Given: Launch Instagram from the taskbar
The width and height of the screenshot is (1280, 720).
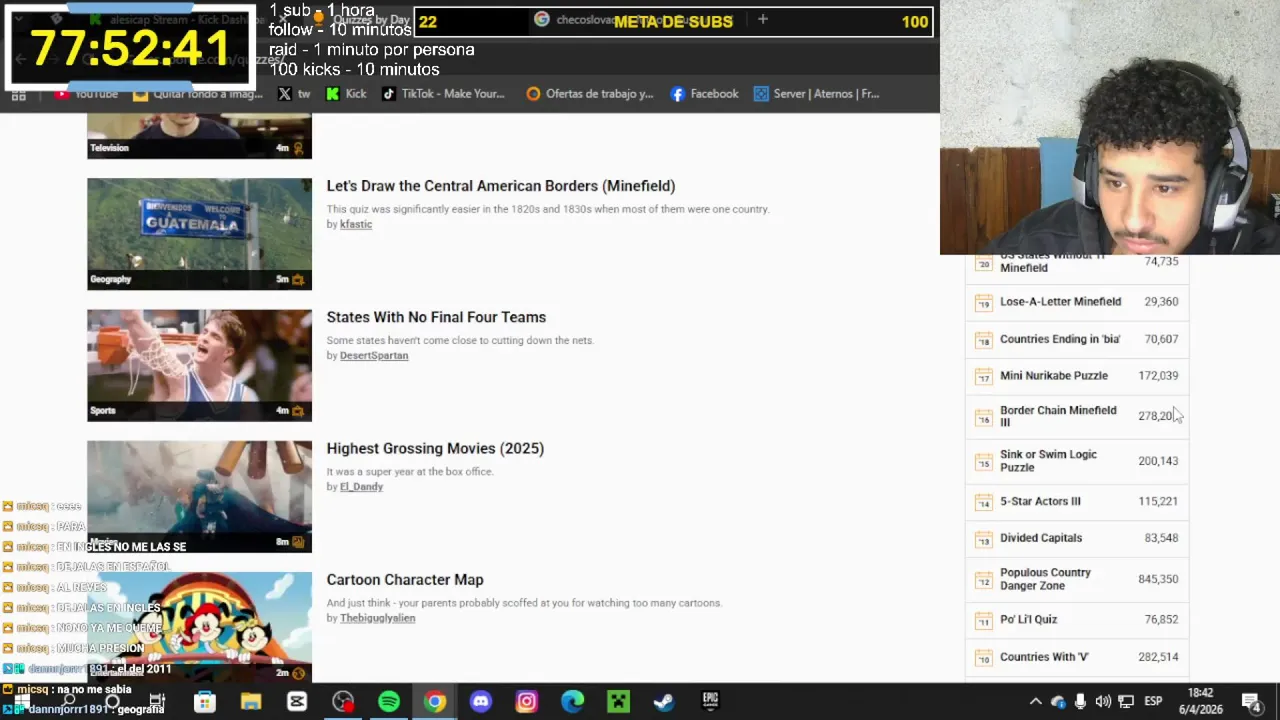Looking at the screenshot, I should (526, 701).
